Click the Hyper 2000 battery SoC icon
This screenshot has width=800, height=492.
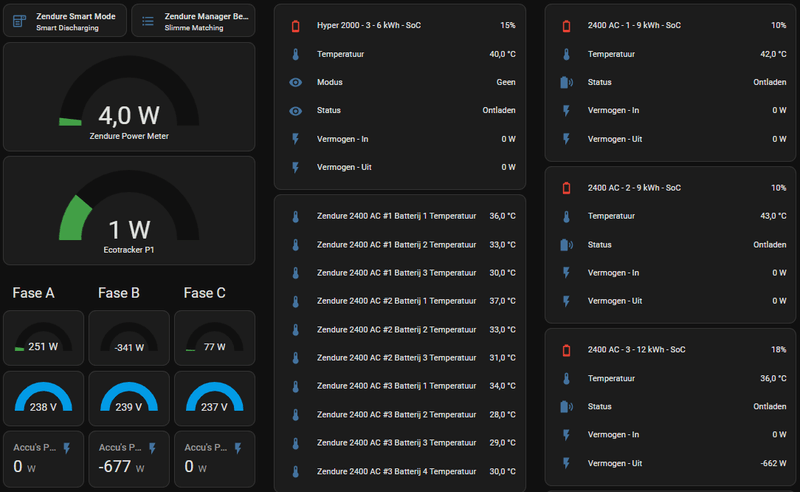point(295,25)
